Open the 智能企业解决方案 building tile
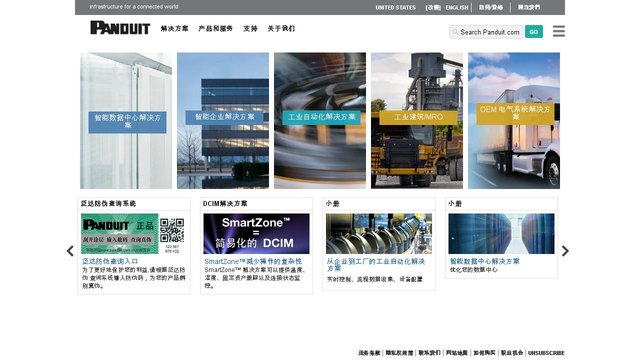This screenshot has height=360, width=640. click(223, 120)
